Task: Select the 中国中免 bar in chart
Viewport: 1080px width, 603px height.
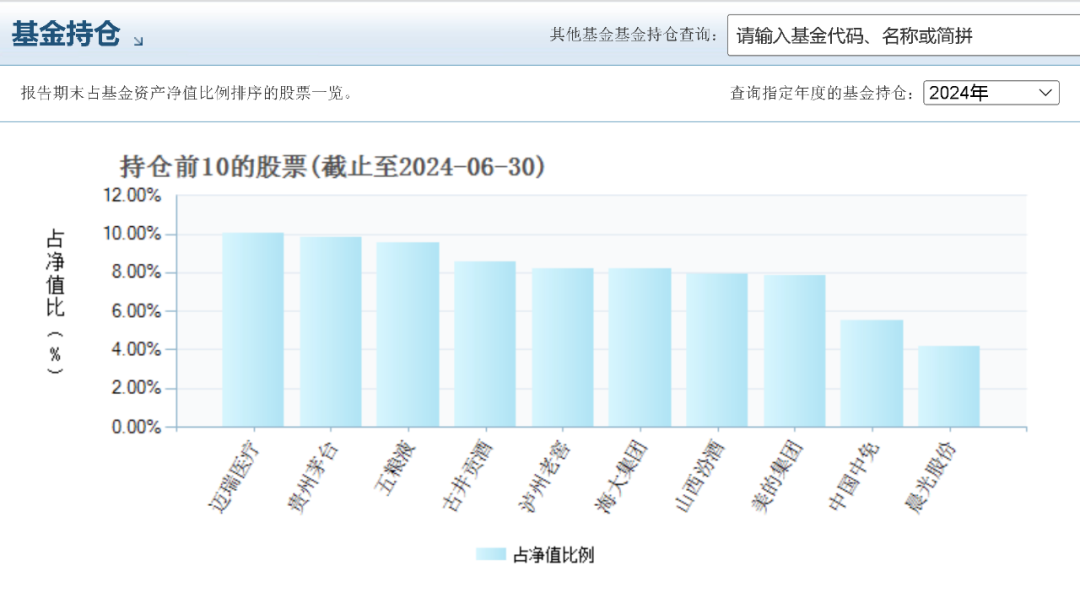Action: coord(872,374)
